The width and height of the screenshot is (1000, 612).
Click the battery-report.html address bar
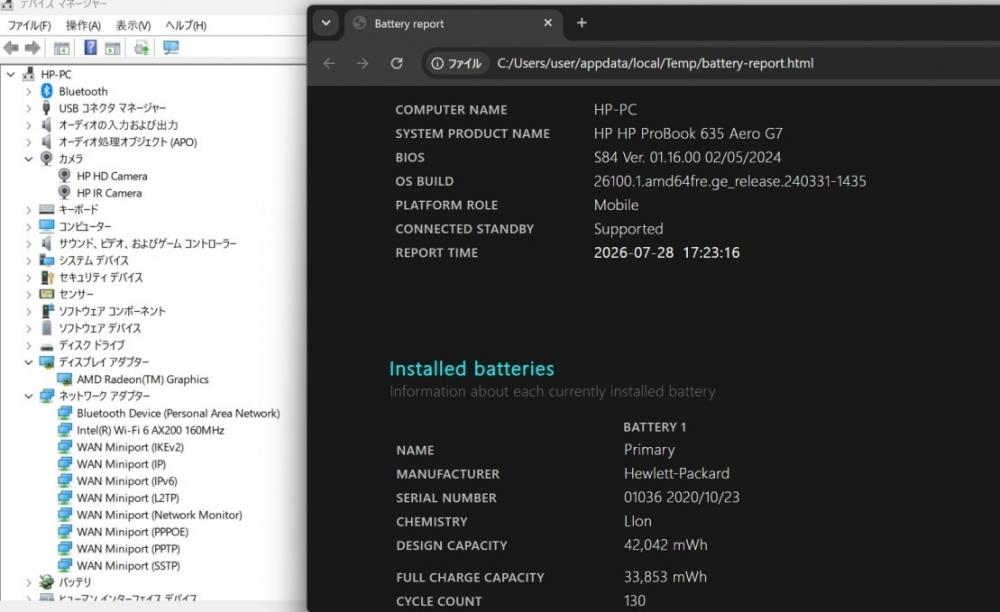point(655,63)
